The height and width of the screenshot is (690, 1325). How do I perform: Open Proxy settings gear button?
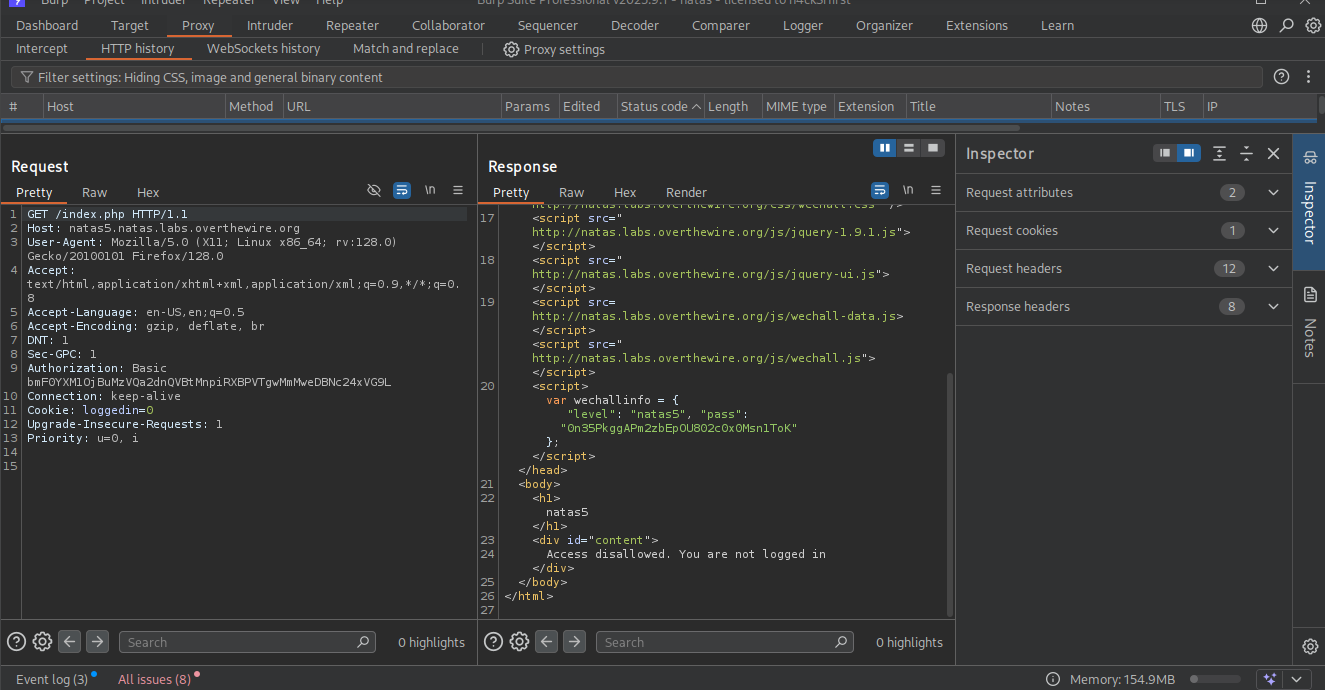click(554, 49)
